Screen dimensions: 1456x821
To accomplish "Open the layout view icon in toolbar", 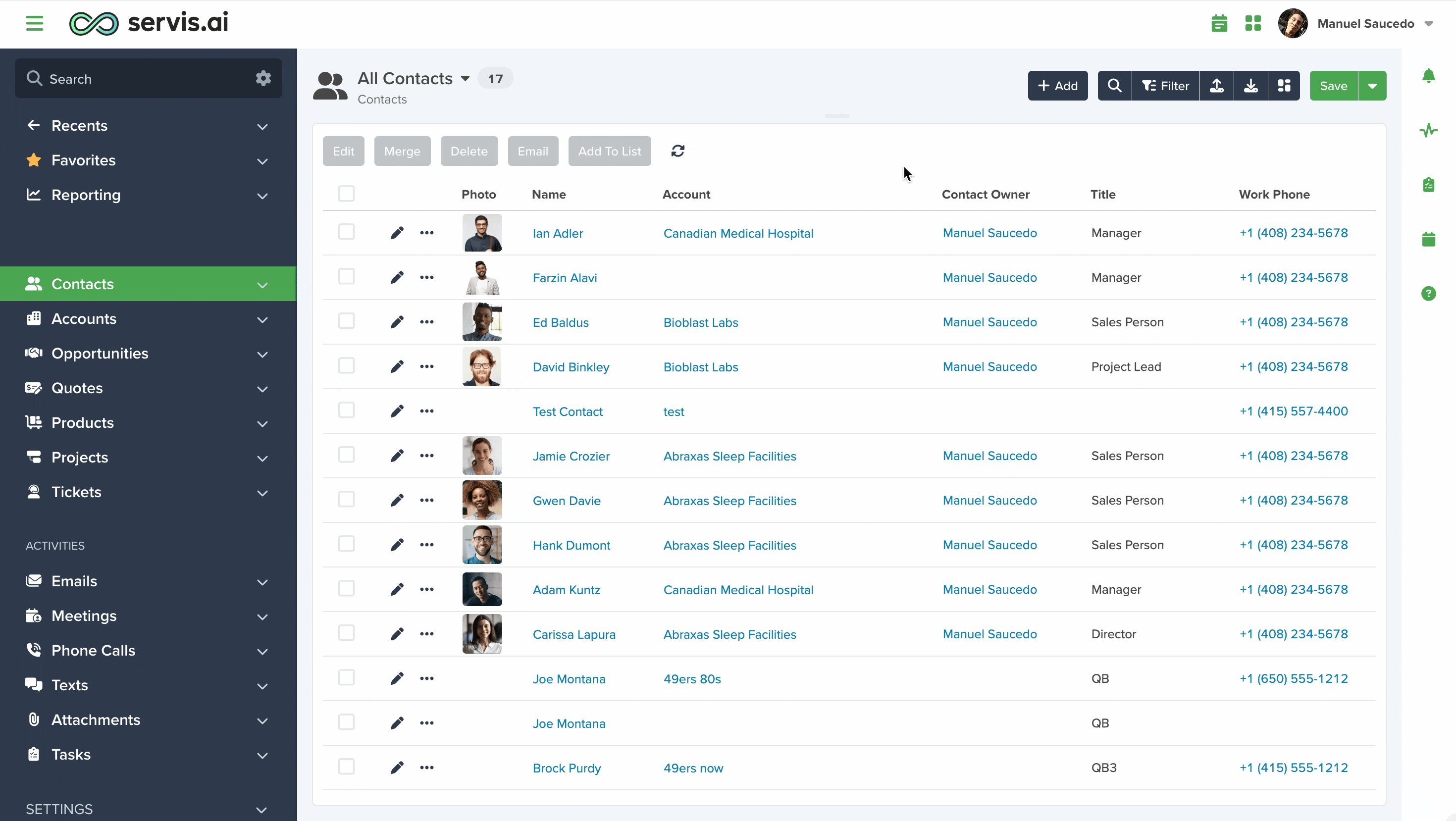I will [1284, 85].
